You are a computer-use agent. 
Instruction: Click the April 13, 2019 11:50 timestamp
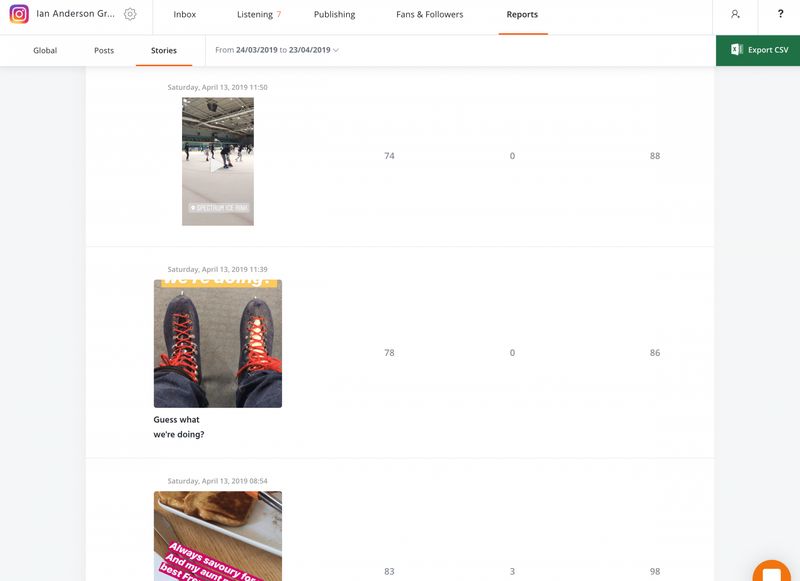[217, 87]
